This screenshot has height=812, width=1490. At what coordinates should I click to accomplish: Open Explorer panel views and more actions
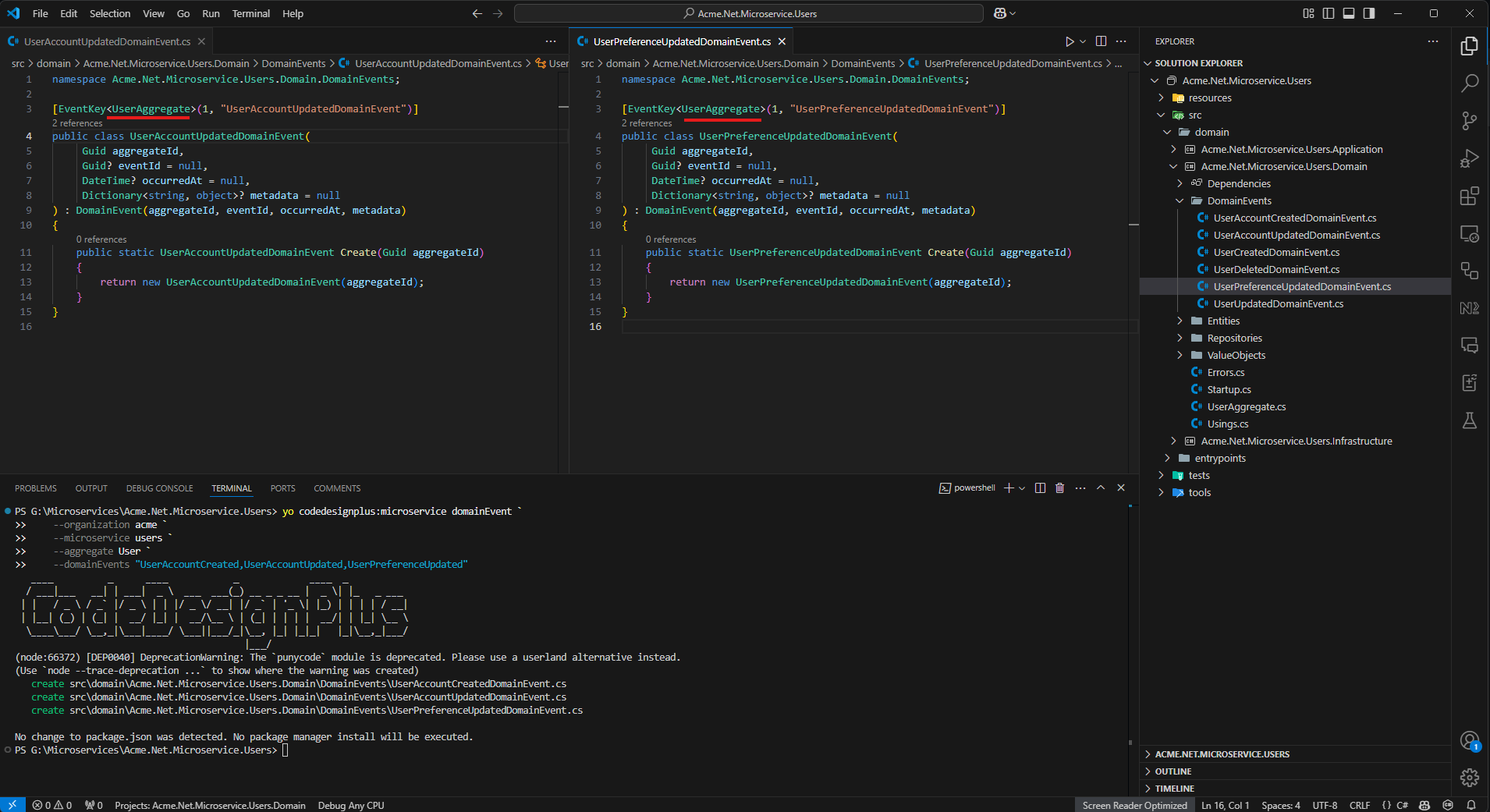click(1433, 41)
